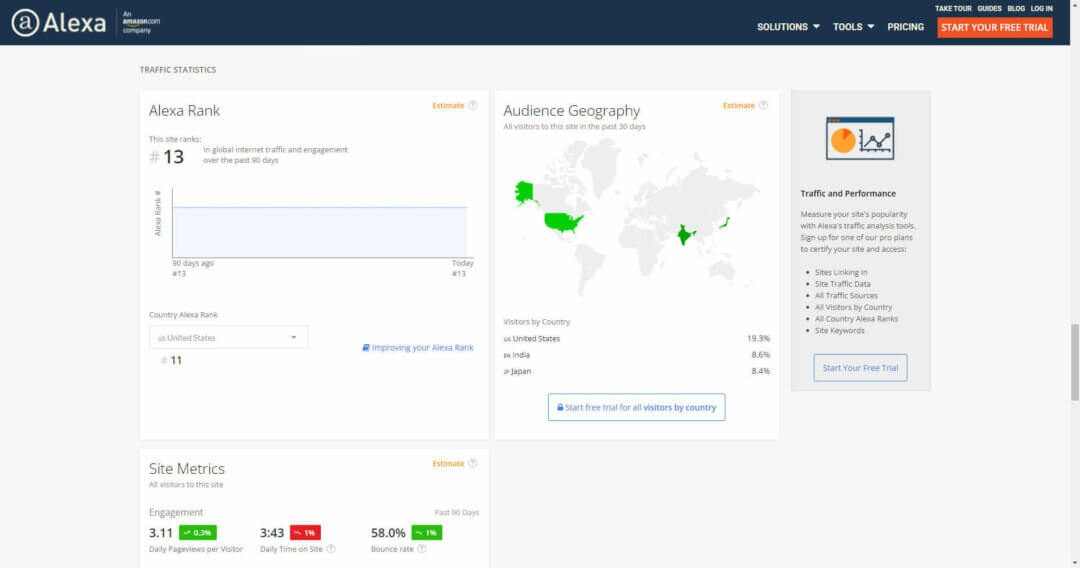Click Site Keywords list item
This screenshot has width=1080, height=568.
[x=840, y=330]
